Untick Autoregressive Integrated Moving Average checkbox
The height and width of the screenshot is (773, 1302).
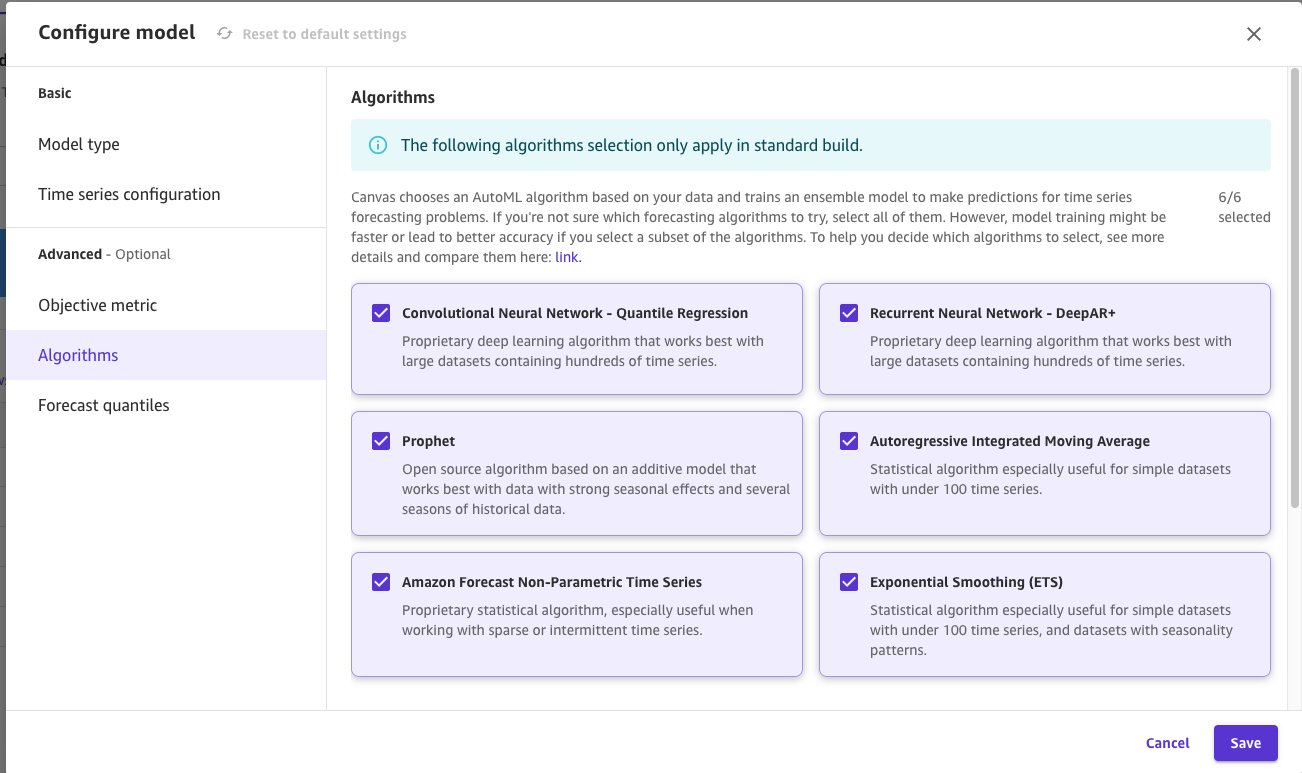click(849, 441)
